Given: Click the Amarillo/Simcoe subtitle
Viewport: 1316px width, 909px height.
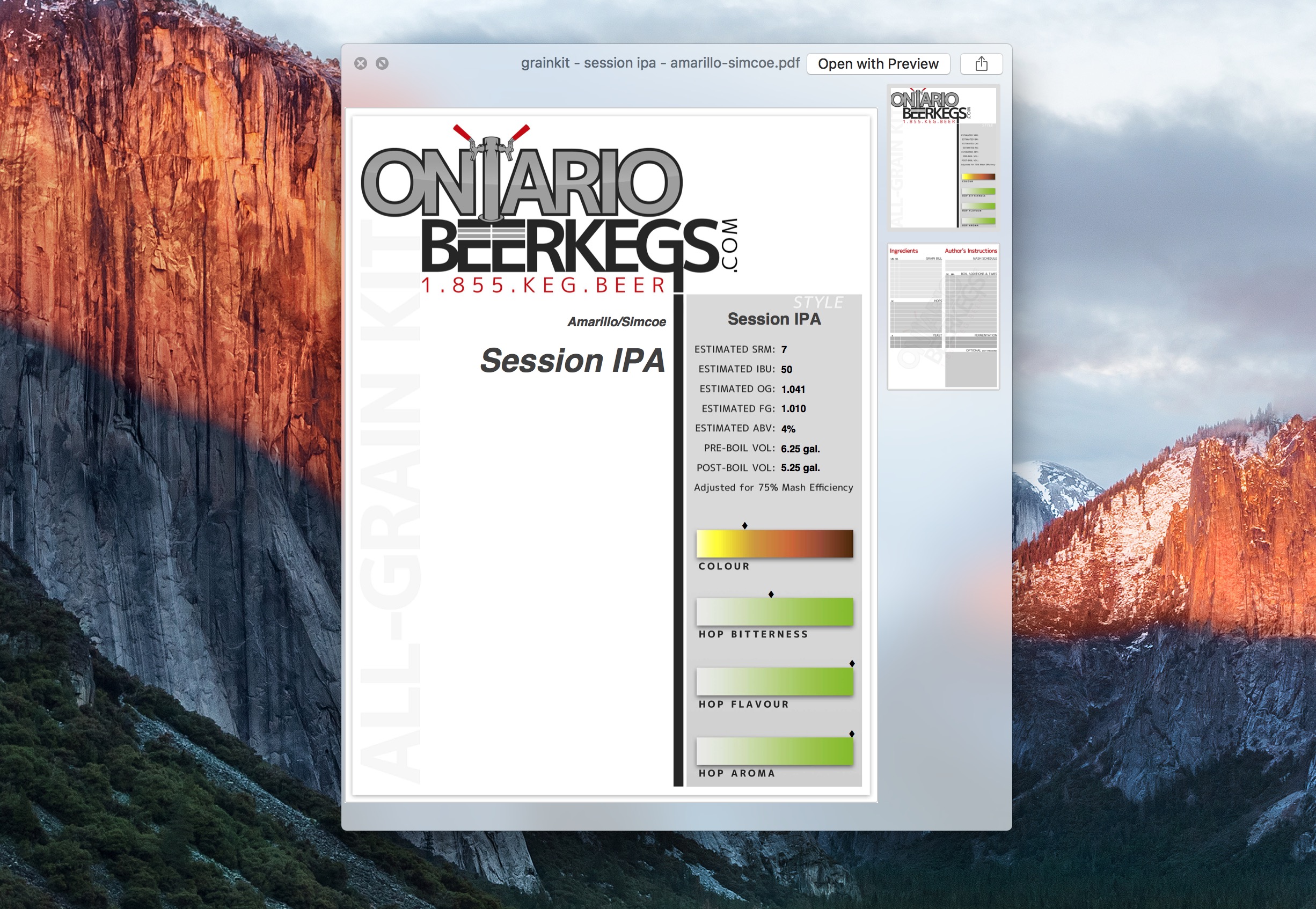Looking at the screenshot, I should click(617, 322).
